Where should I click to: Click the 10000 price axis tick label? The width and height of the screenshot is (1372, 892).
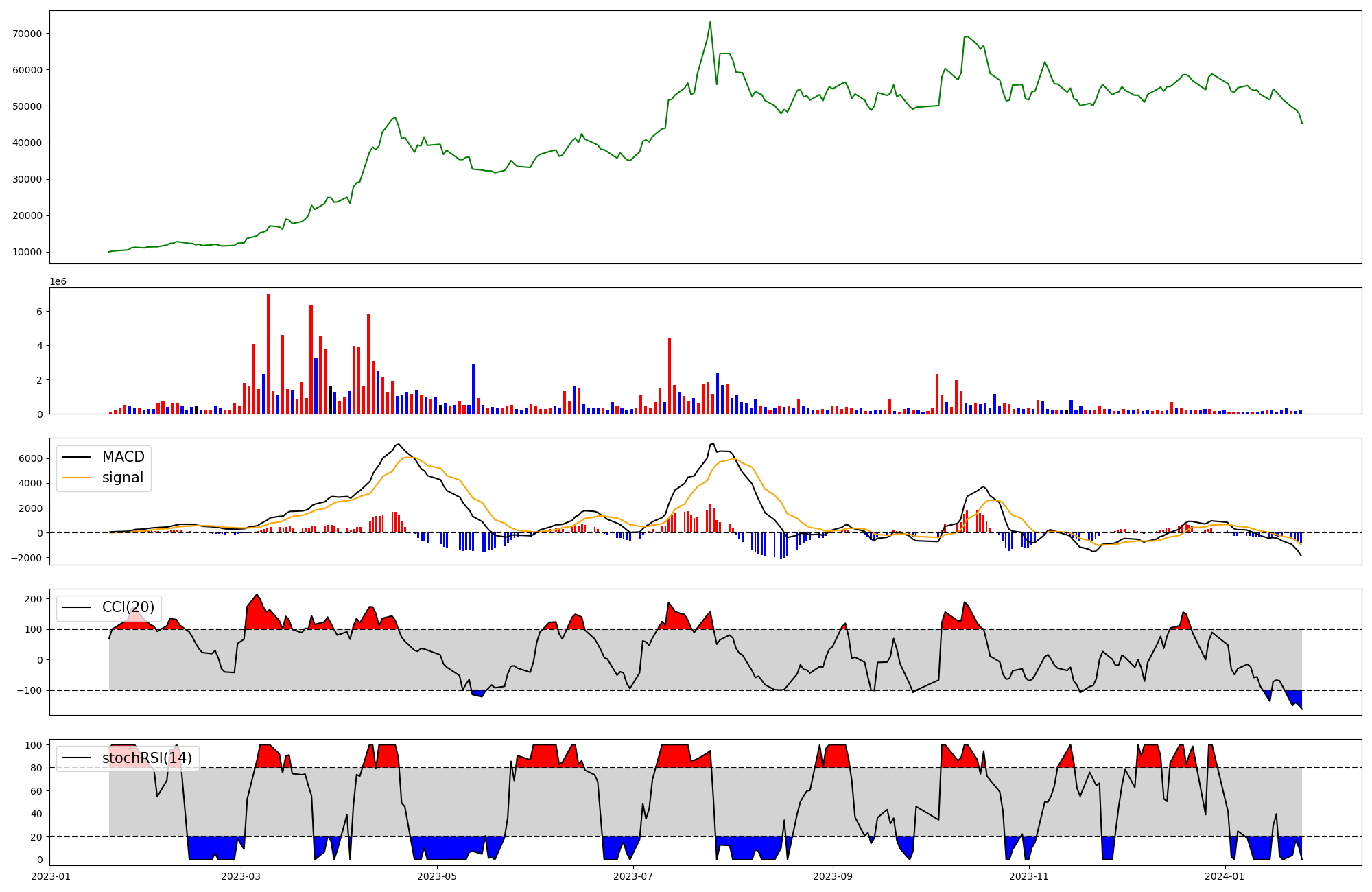pyautogui.click(x=27, y=252)
